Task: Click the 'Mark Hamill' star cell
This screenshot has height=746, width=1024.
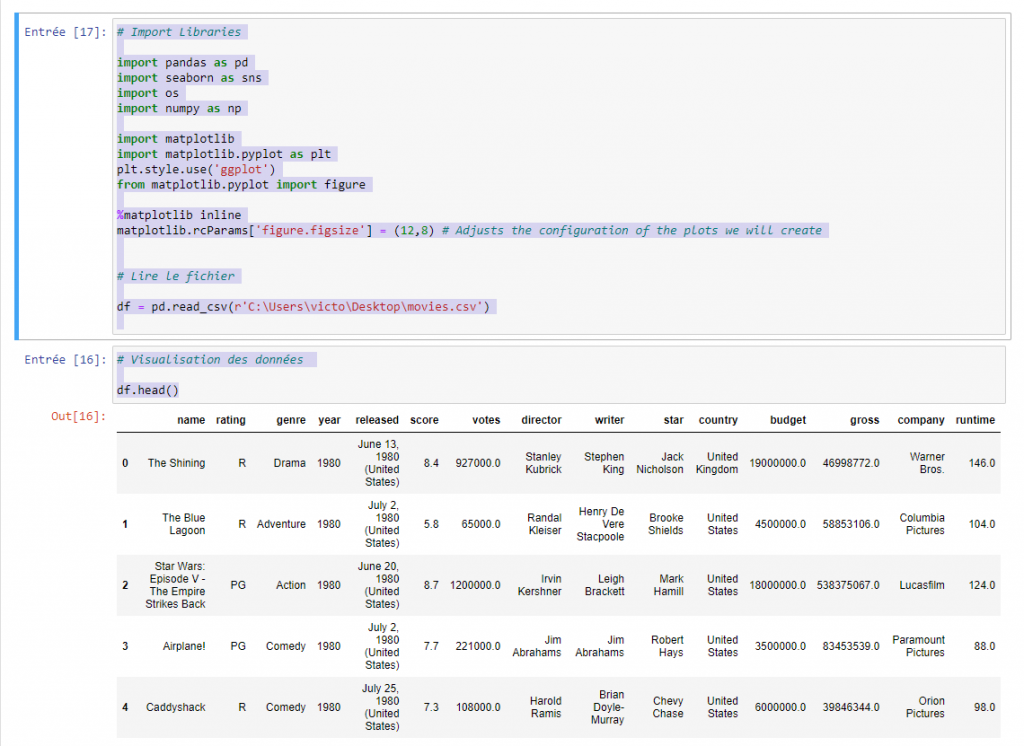Action: [x=669, y=585]
